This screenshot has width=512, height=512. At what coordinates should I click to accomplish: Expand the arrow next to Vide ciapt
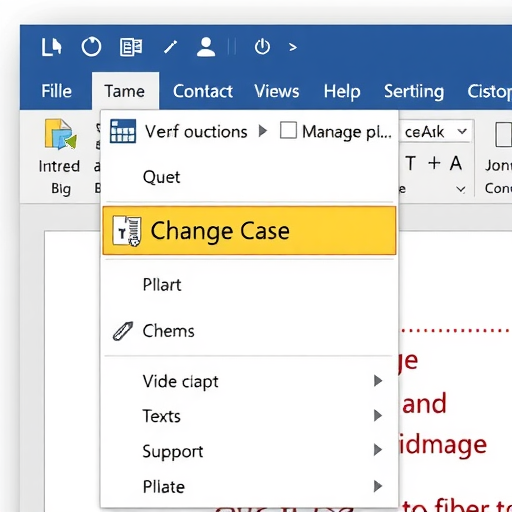point(378,381)
